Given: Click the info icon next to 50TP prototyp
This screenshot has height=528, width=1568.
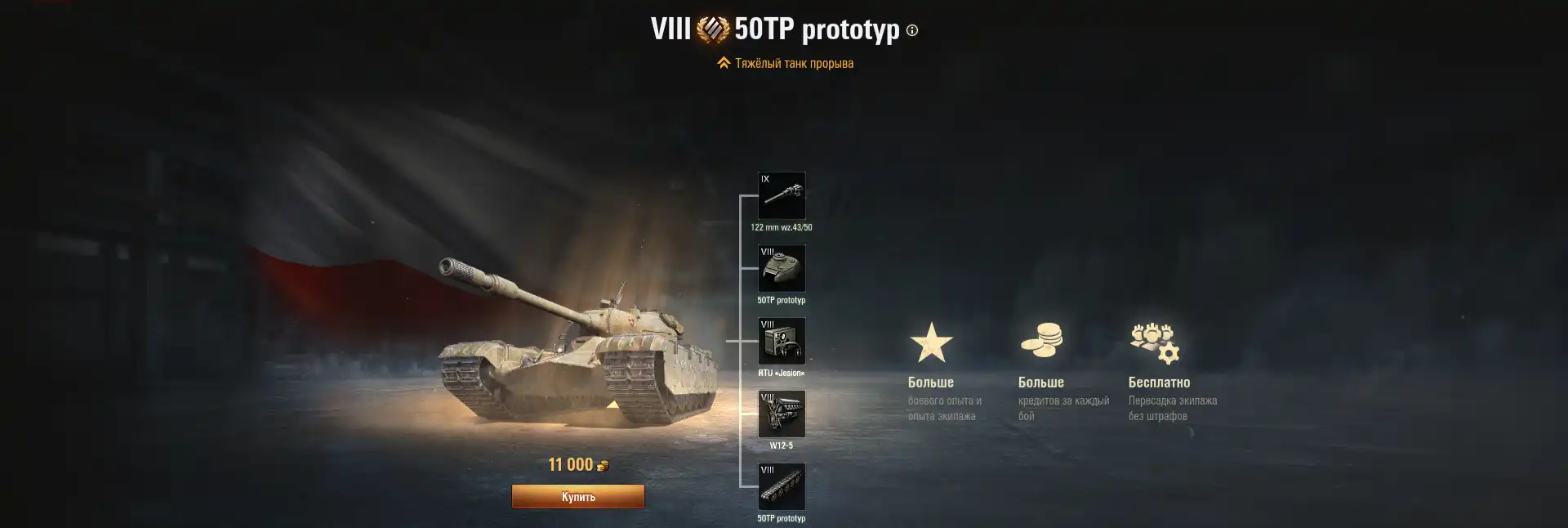Looking at the screenshot, I should (912, 30).
